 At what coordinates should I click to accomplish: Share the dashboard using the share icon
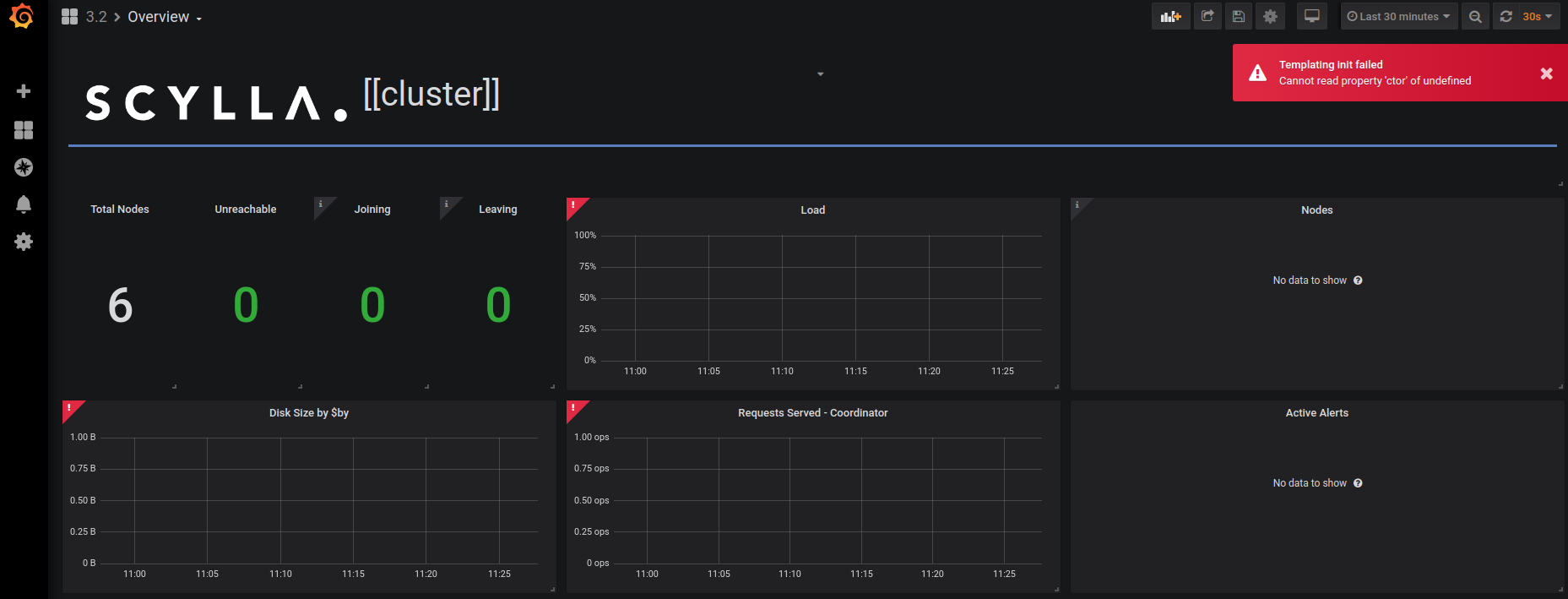(1207, 16)
